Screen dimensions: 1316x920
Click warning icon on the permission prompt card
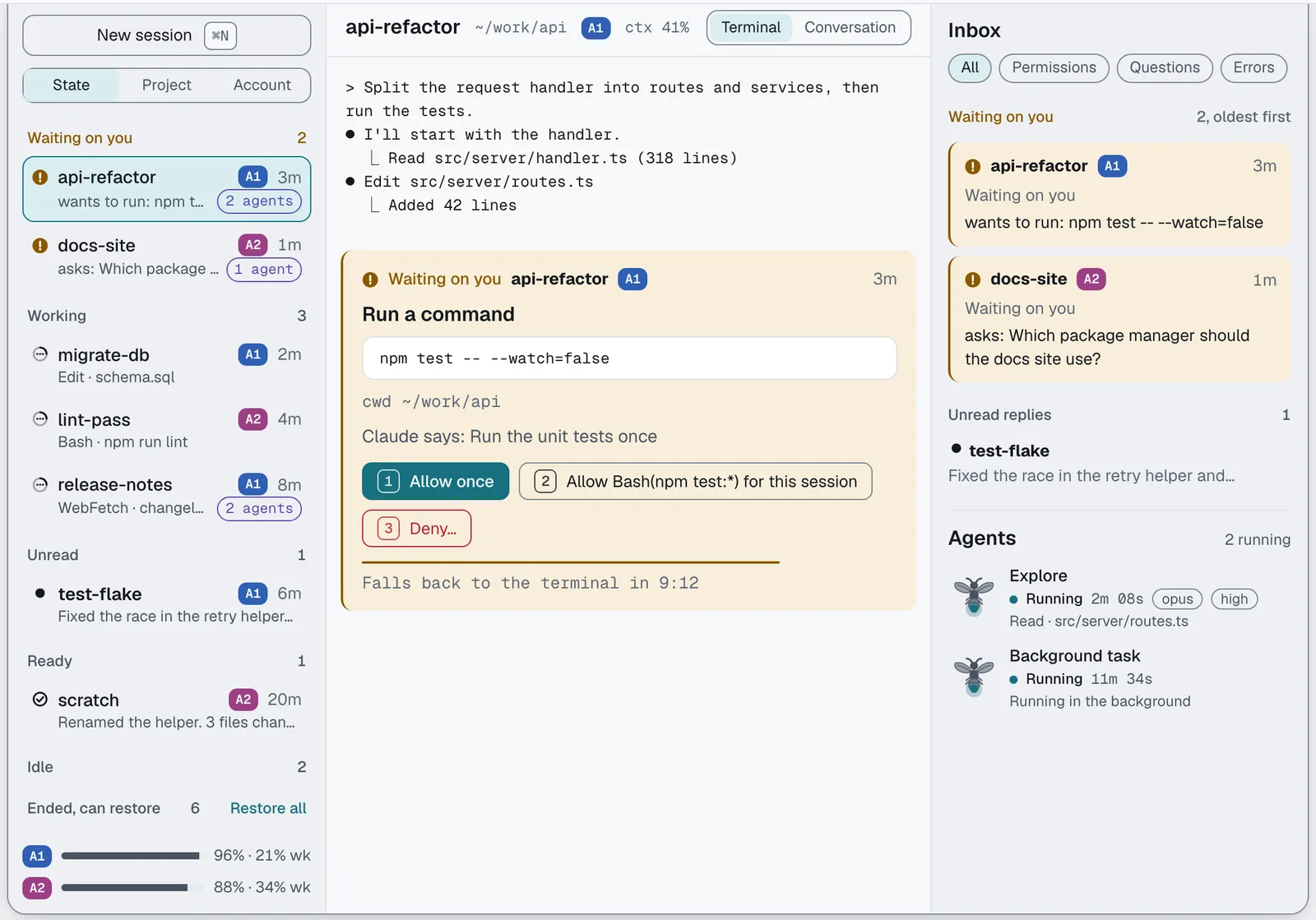click(370, 280)
